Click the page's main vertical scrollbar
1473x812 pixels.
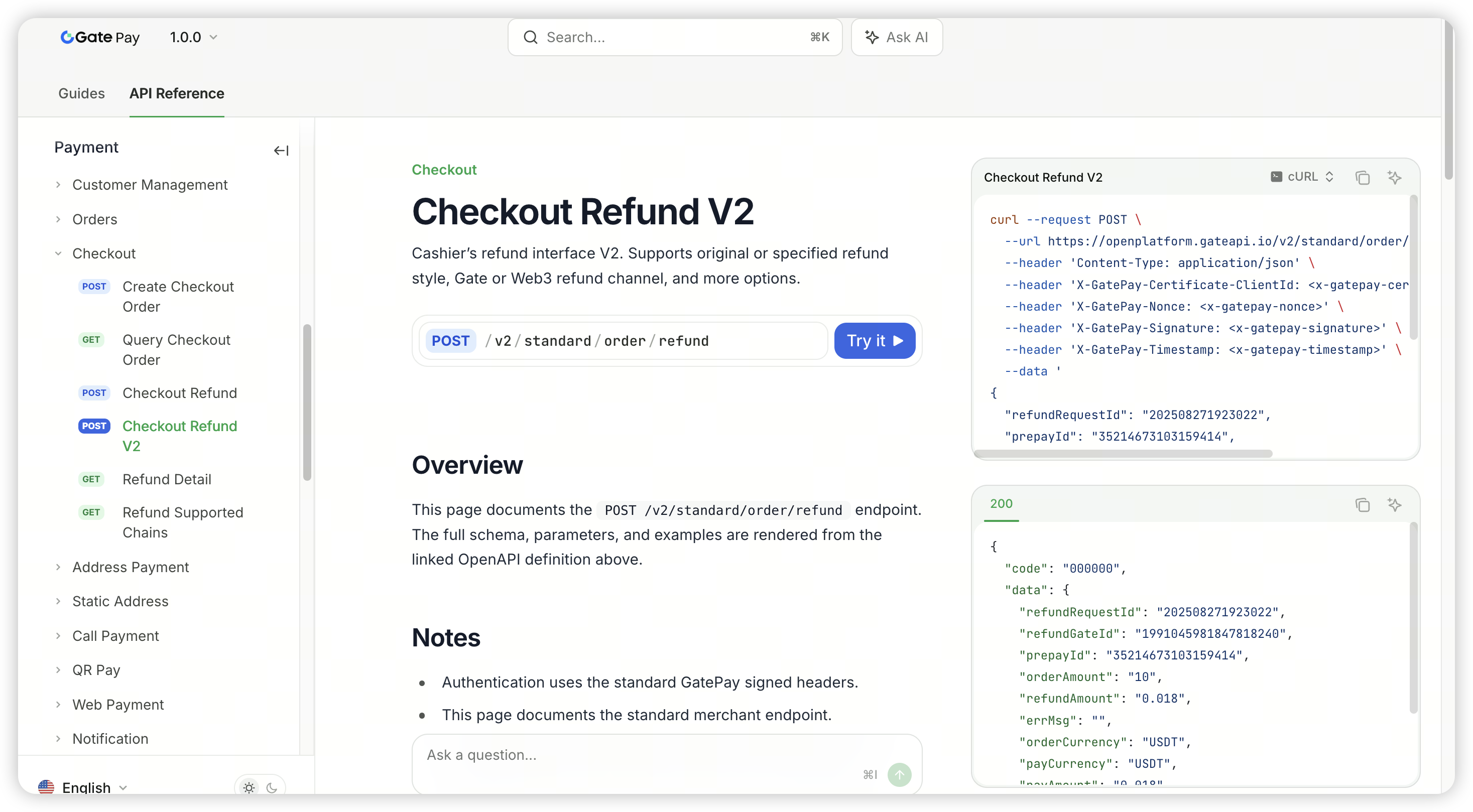[1449, 100]
